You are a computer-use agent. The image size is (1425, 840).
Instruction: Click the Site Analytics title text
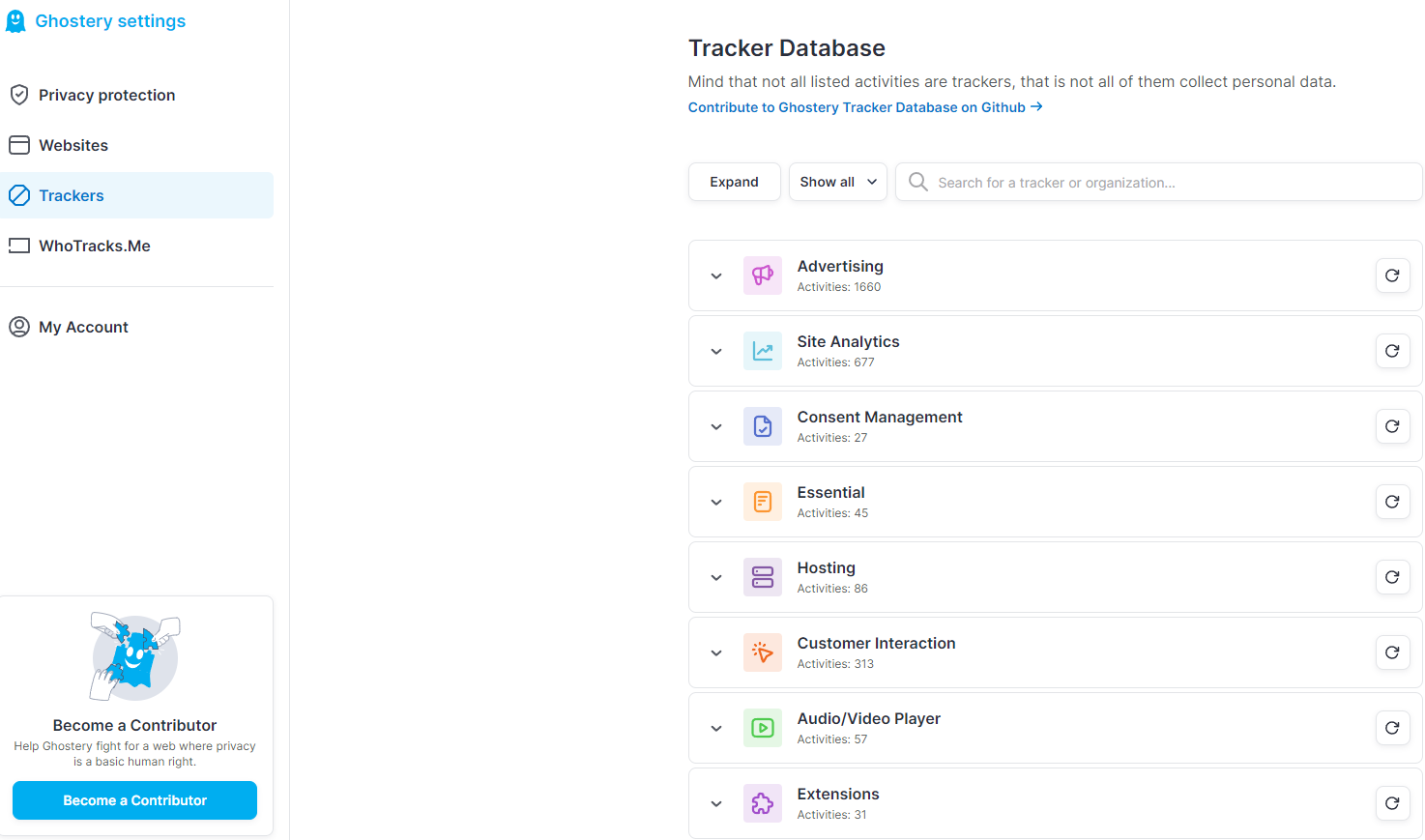pos(848,341)
